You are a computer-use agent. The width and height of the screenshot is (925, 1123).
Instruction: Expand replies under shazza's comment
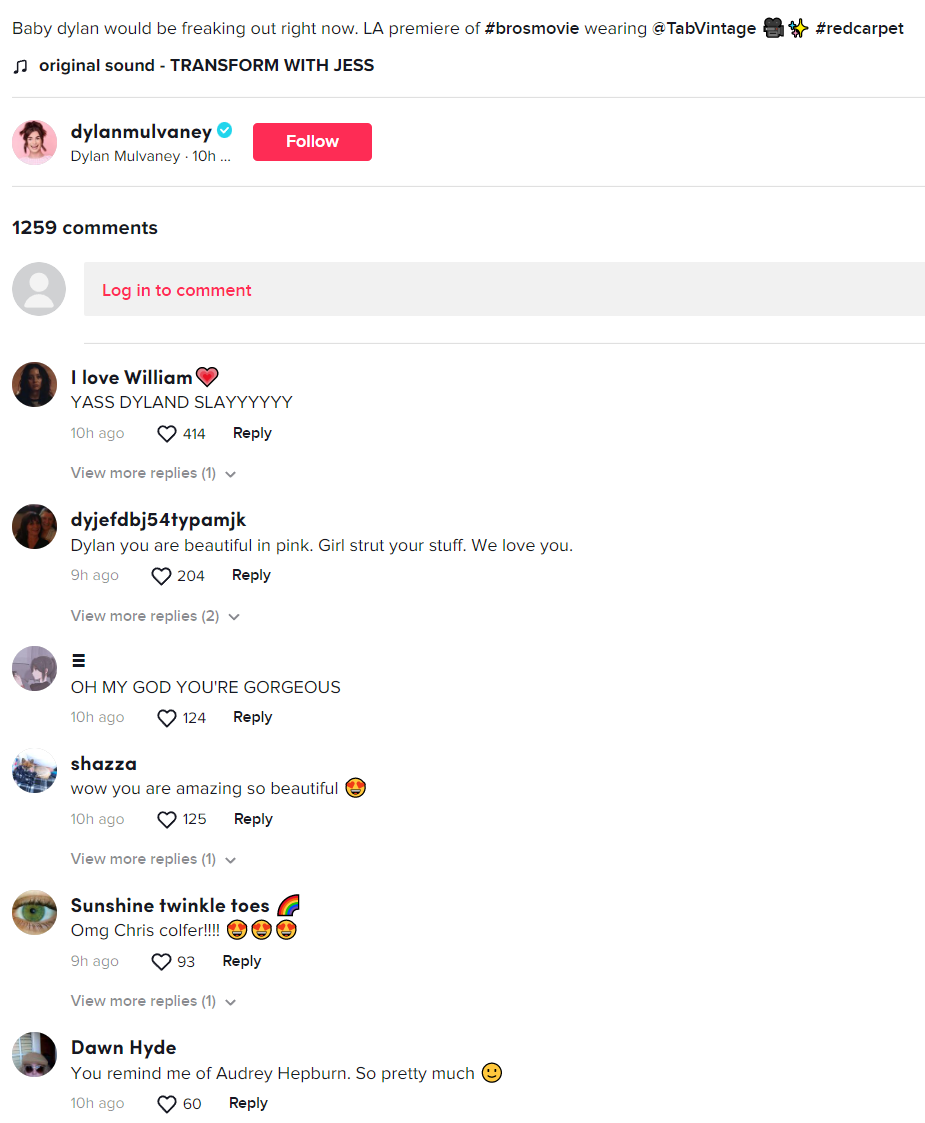point(153,859)
